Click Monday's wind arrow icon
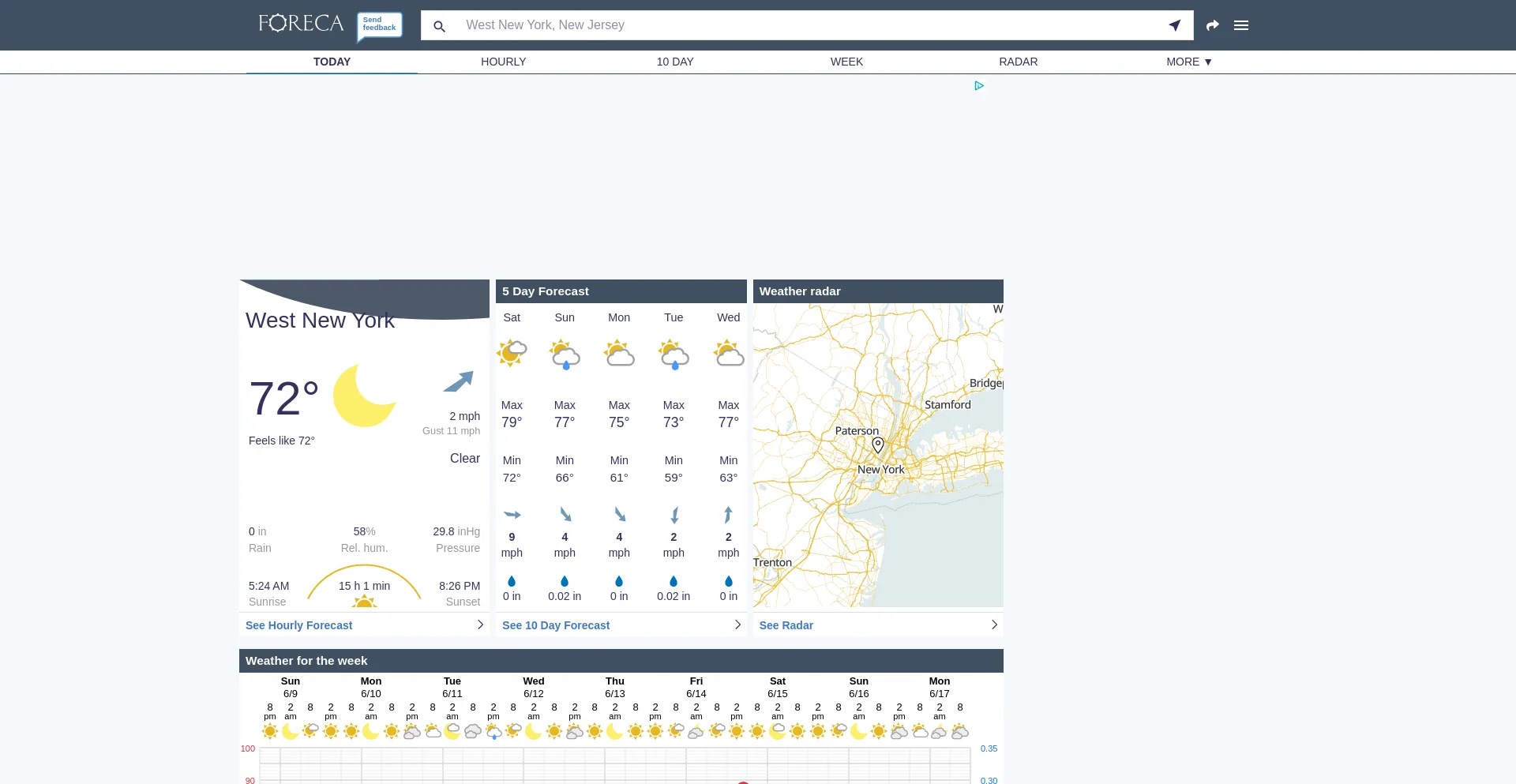 [620, 515]
